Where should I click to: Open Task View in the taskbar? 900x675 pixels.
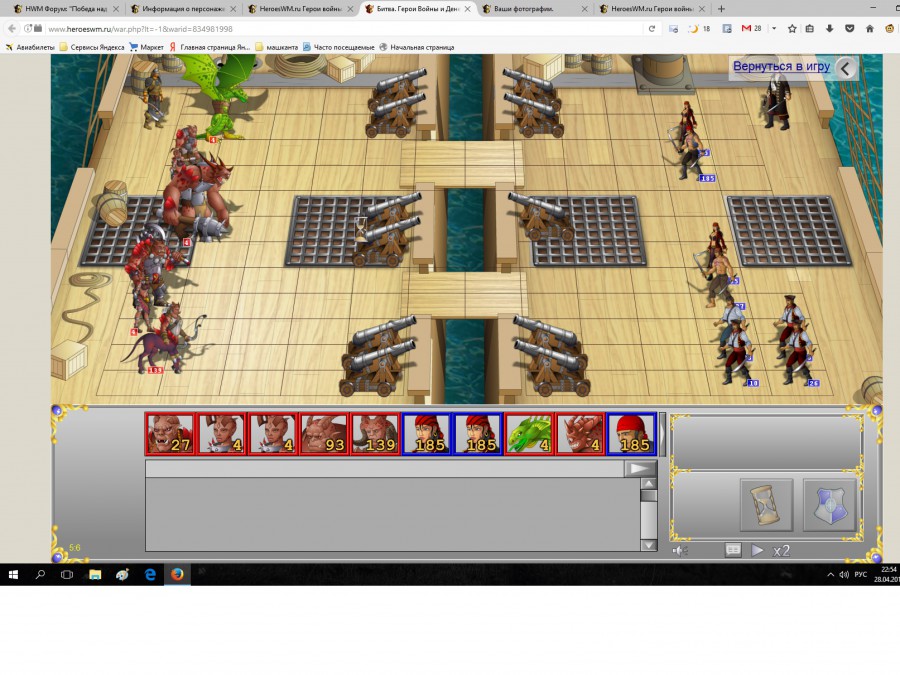67,575
